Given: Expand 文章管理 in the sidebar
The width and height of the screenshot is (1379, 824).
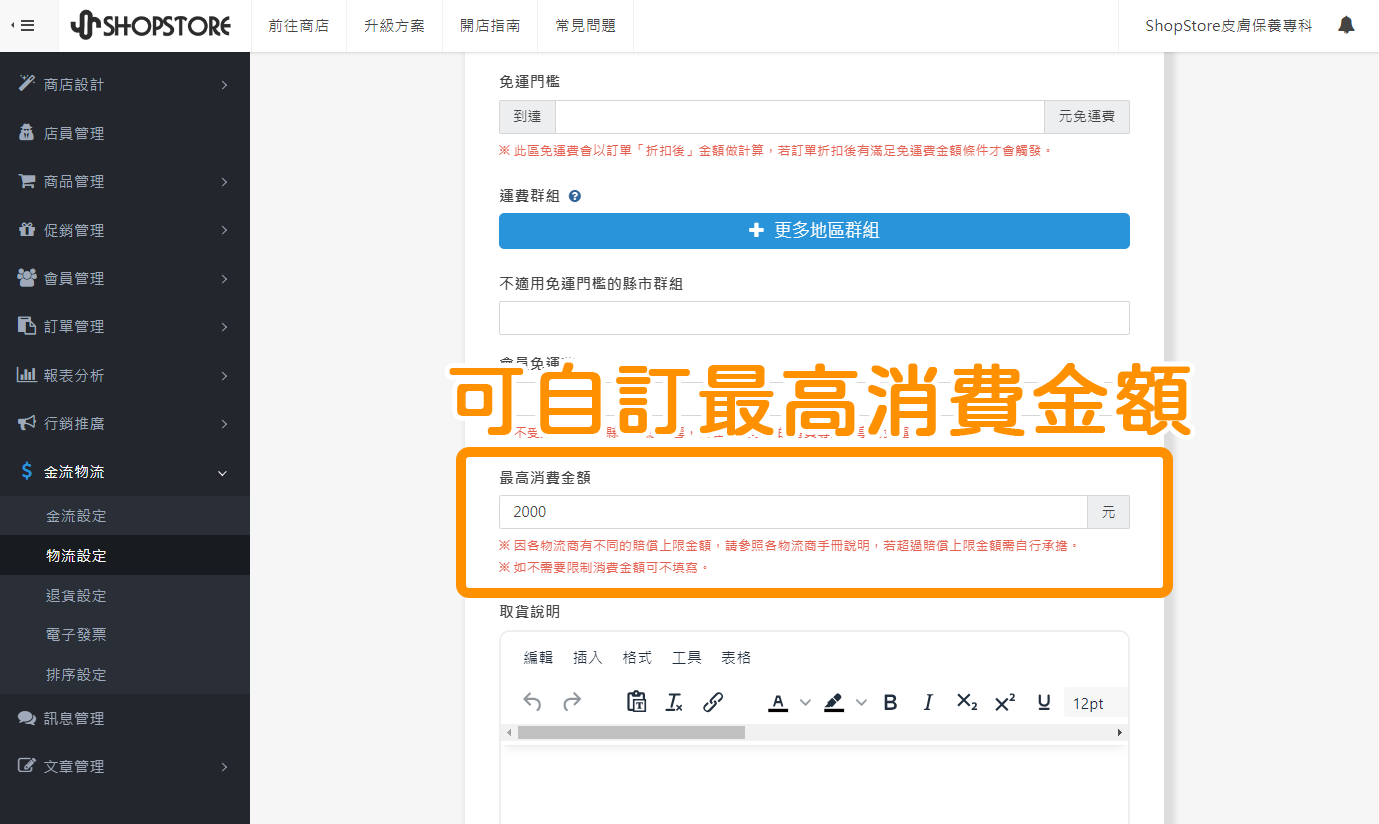Looking at the screenshot, I should click(x=125, y=766).
